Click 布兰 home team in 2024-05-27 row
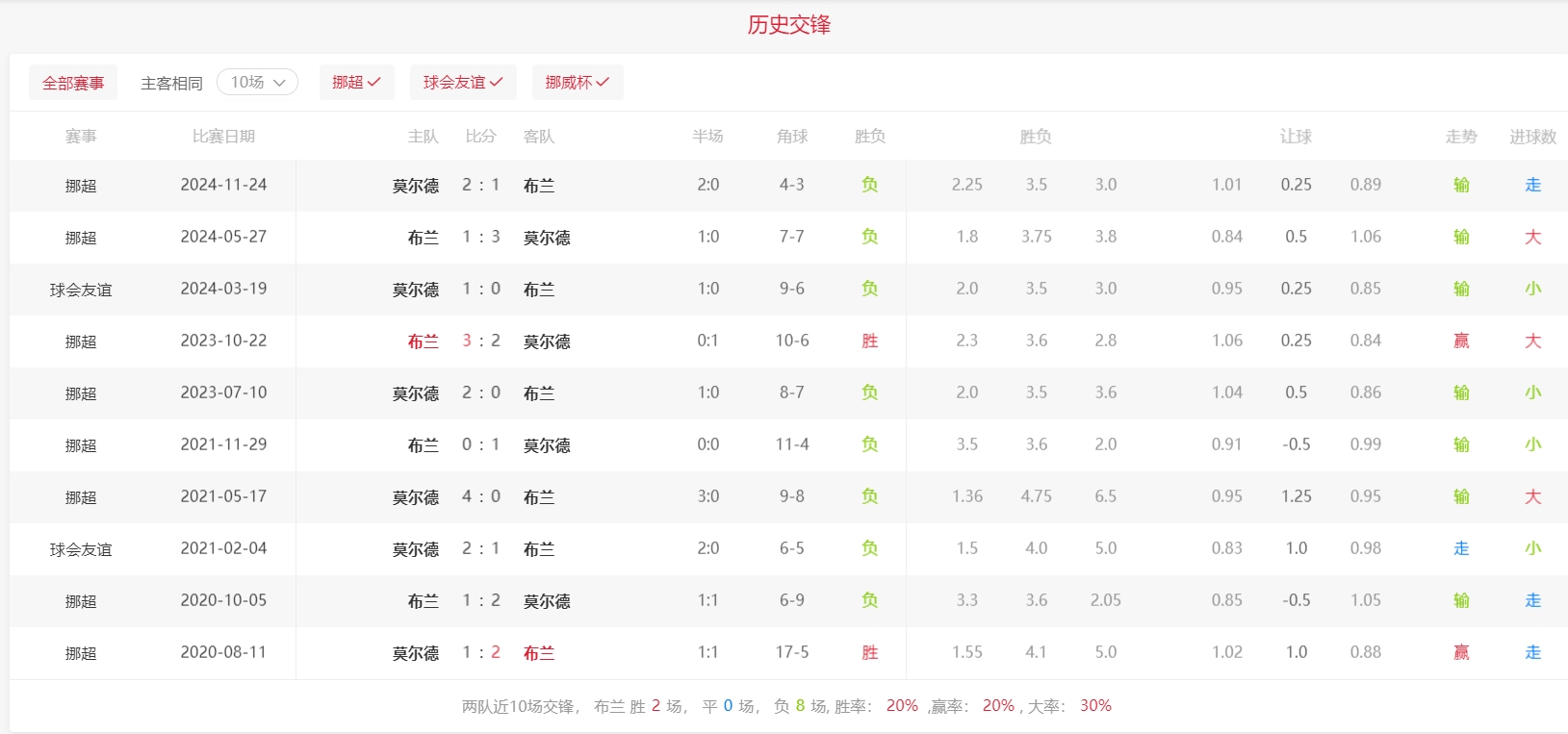Screen dimensions: 1568x734 pos(424,238)
